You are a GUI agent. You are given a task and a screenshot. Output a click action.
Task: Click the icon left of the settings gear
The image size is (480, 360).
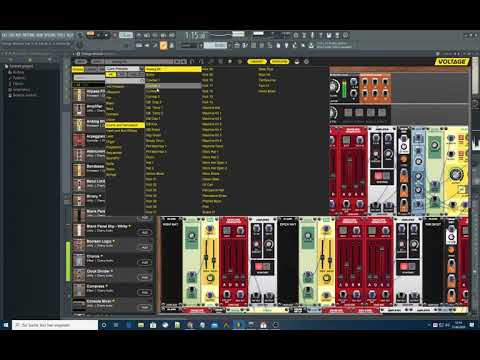(x=297, y=61)
